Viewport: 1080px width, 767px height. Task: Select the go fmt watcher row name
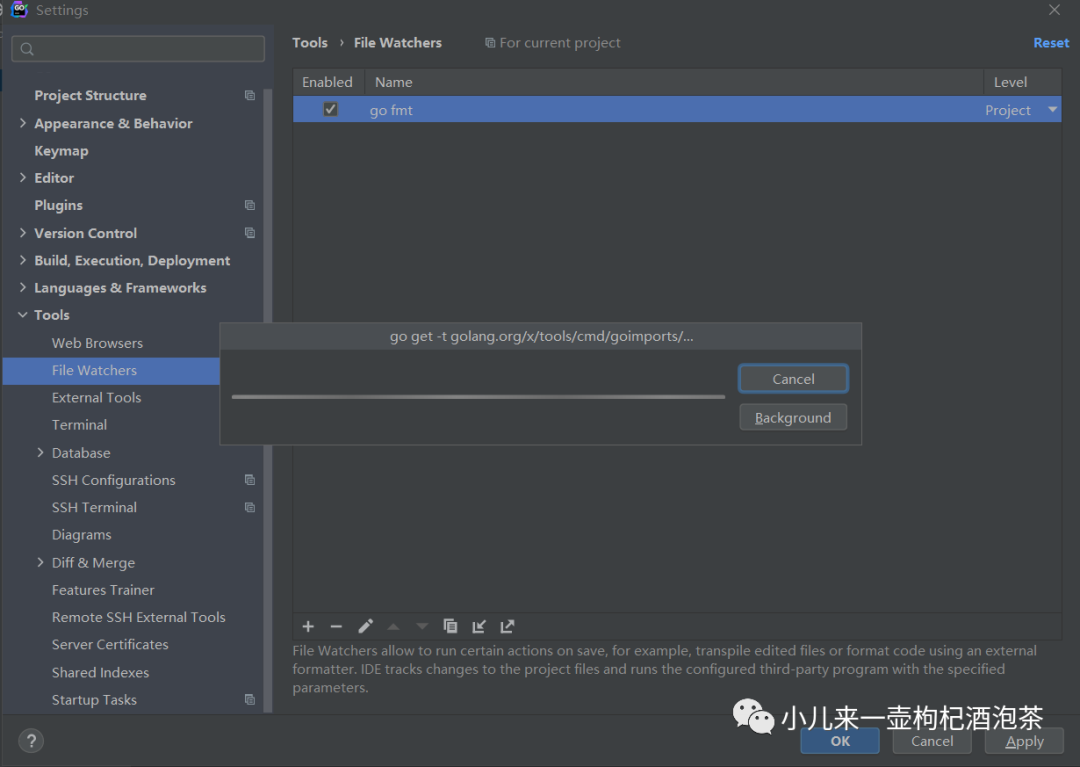click(391, 110)
